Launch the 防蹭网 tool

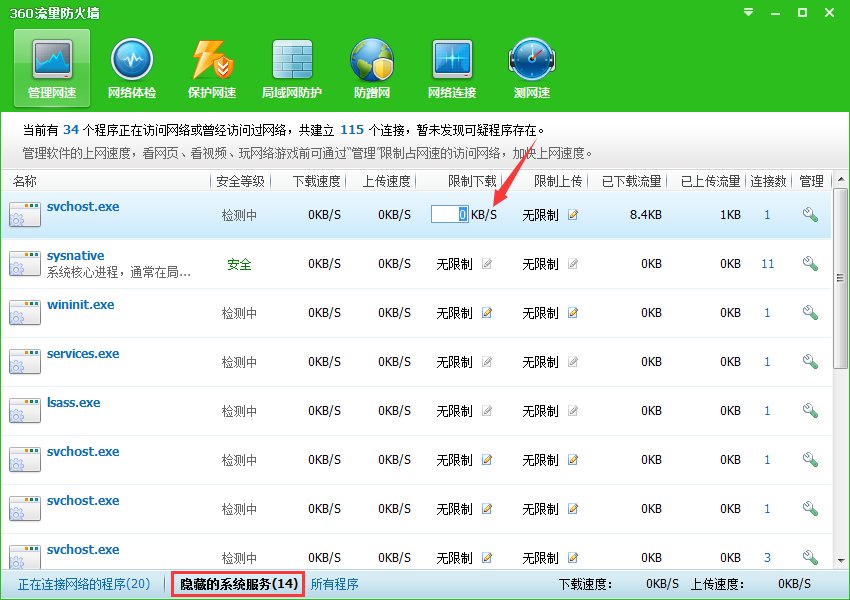[371, 67]
